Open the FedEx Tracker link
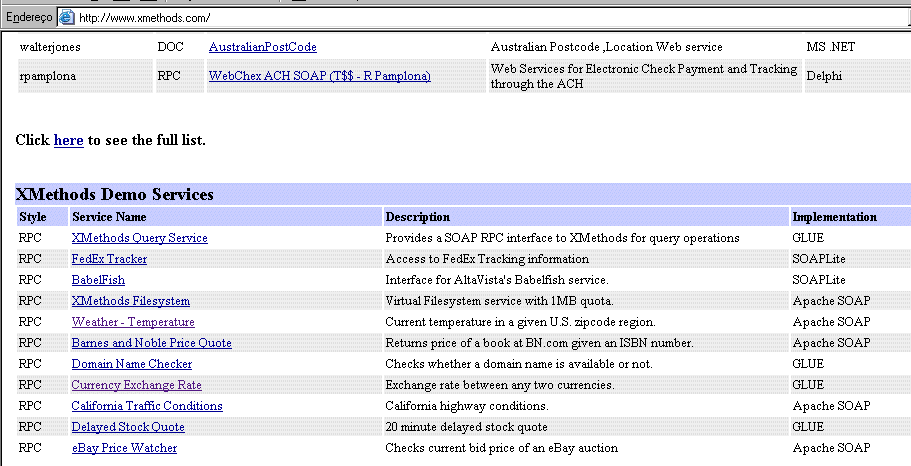 coord(109,259)
